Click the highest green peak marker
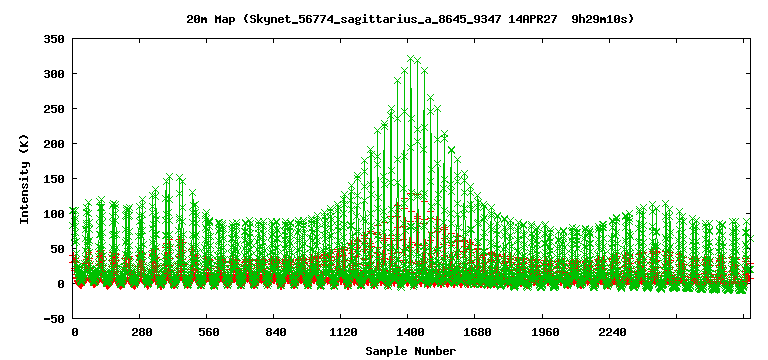The height and width of the screenshot is (360, 768). click(411, 59)
